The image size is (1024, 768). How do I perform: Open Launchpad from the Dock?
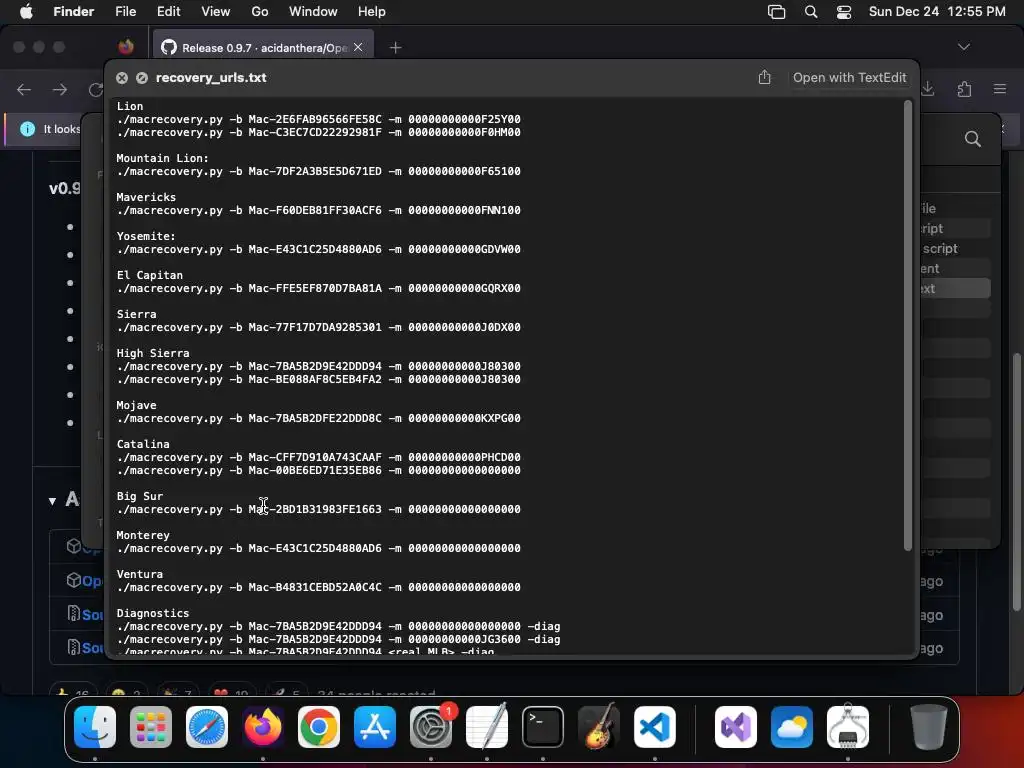(151, 727)
